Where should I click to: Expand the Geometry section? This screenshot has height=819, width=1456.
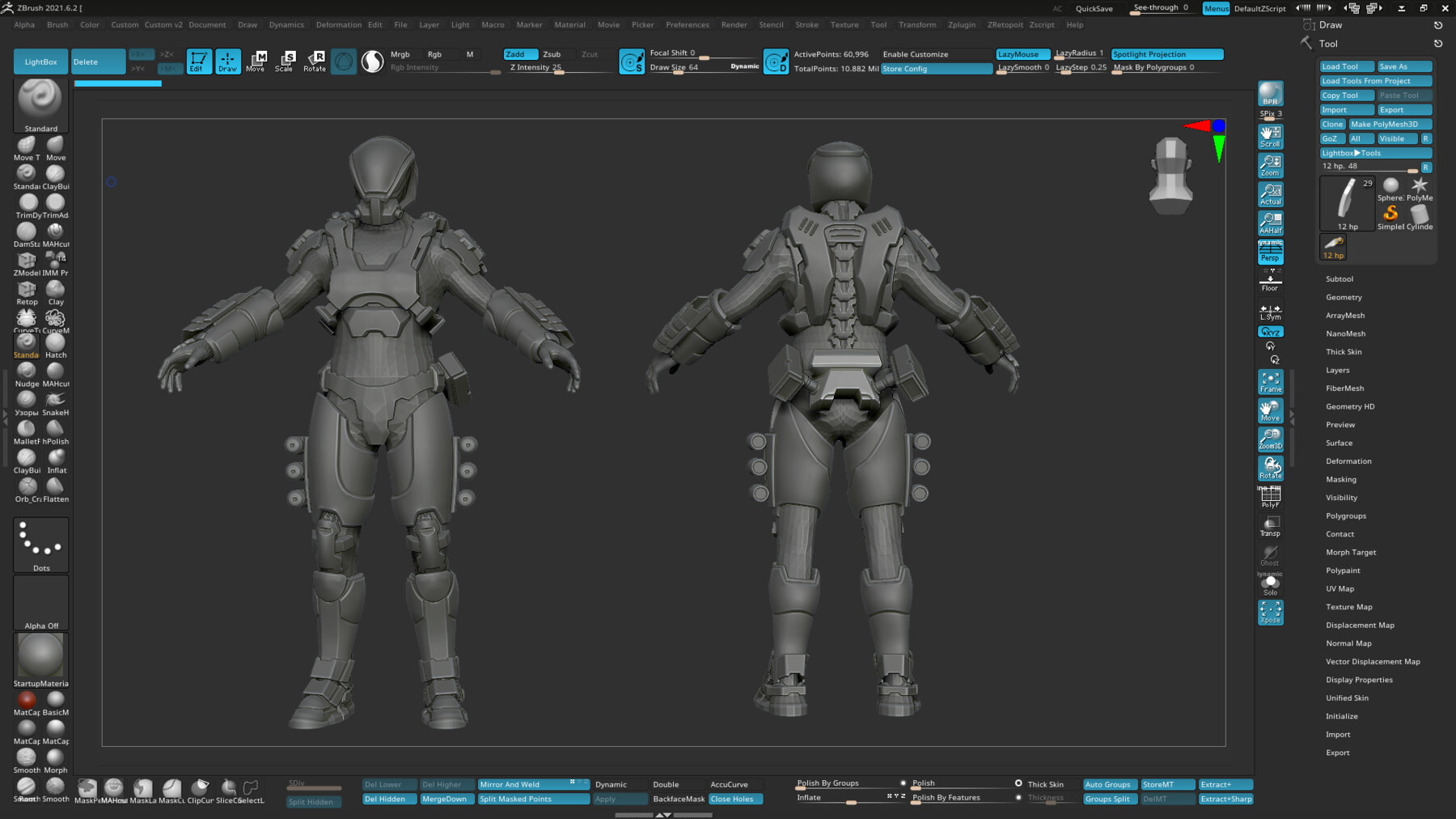click(1344, 297)
